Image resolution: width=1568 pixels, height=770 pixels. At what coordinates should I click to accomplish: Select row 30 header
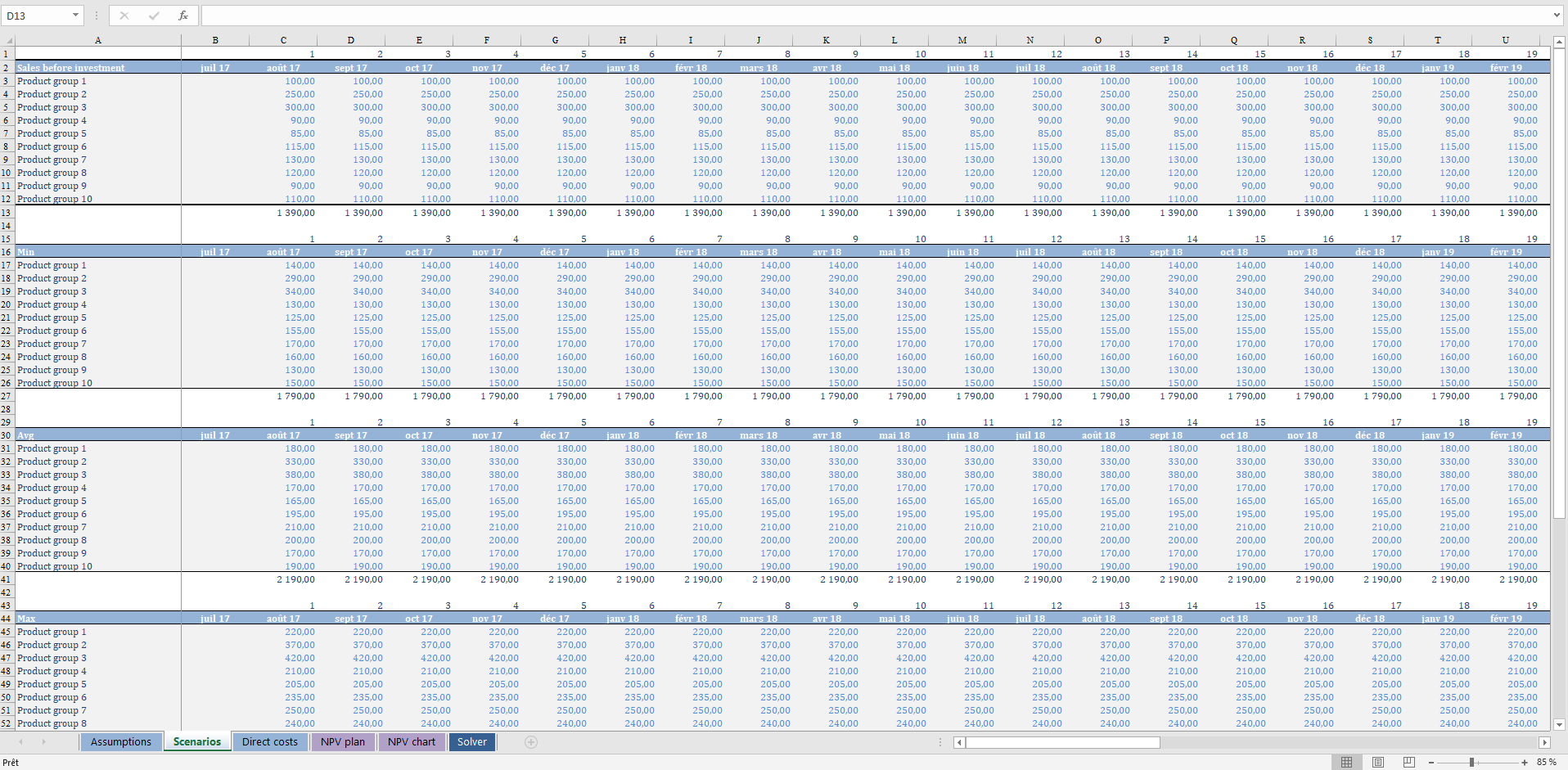[7, 435]
